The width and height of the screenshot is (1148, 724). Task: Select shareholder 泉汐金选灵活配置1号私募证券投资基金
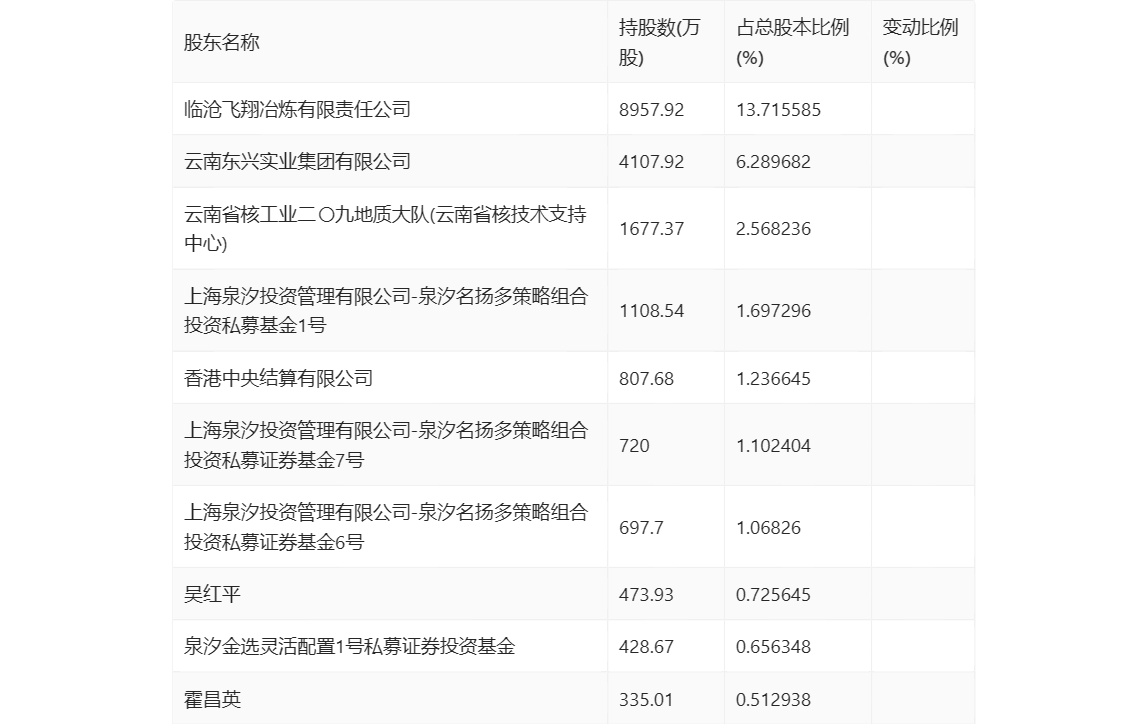tap(349, 646)
